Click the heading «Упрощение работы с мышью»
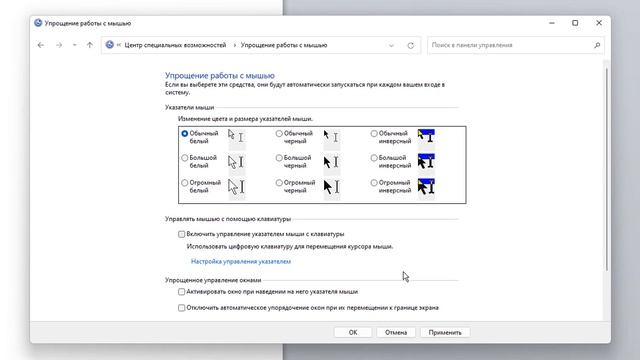Screen dimensions: 640x360 point(220,76)
